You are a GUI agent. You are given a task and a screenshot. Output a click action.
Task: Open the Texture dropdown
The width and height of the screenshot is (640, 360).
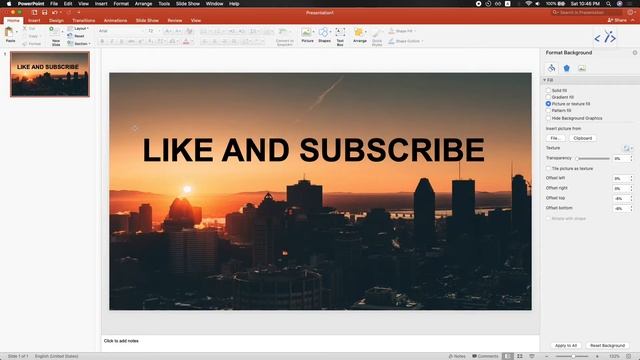(x=628, y=148)
